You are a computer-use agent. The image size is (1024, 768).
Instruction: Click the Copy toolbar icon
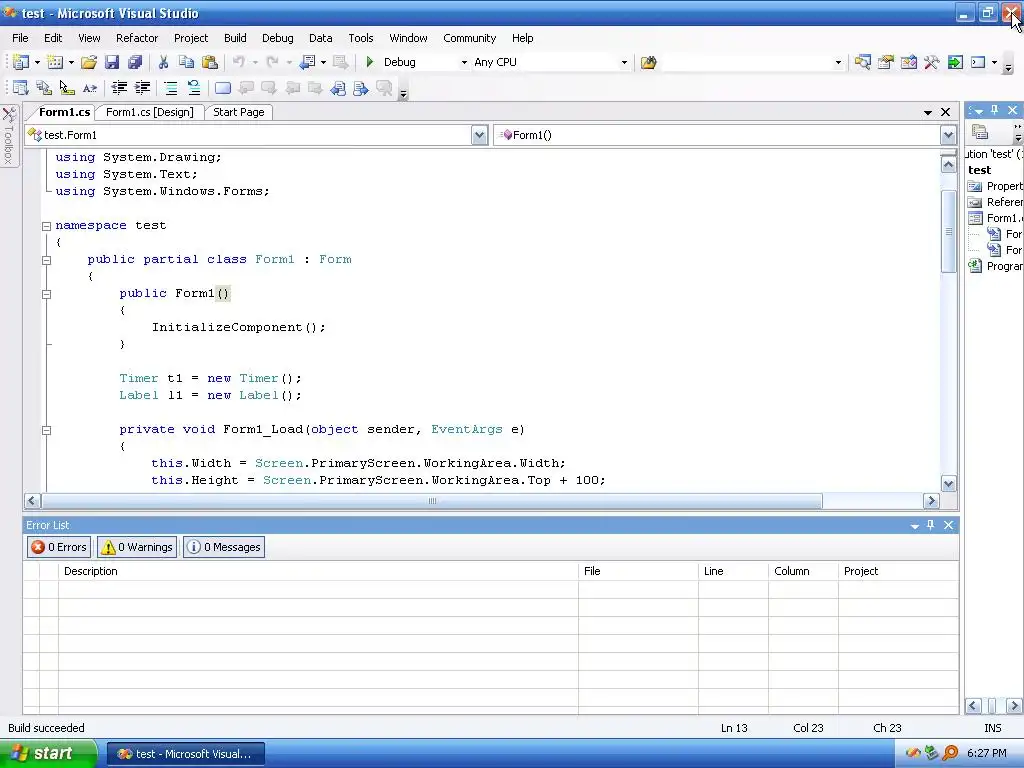coord(186,62)
